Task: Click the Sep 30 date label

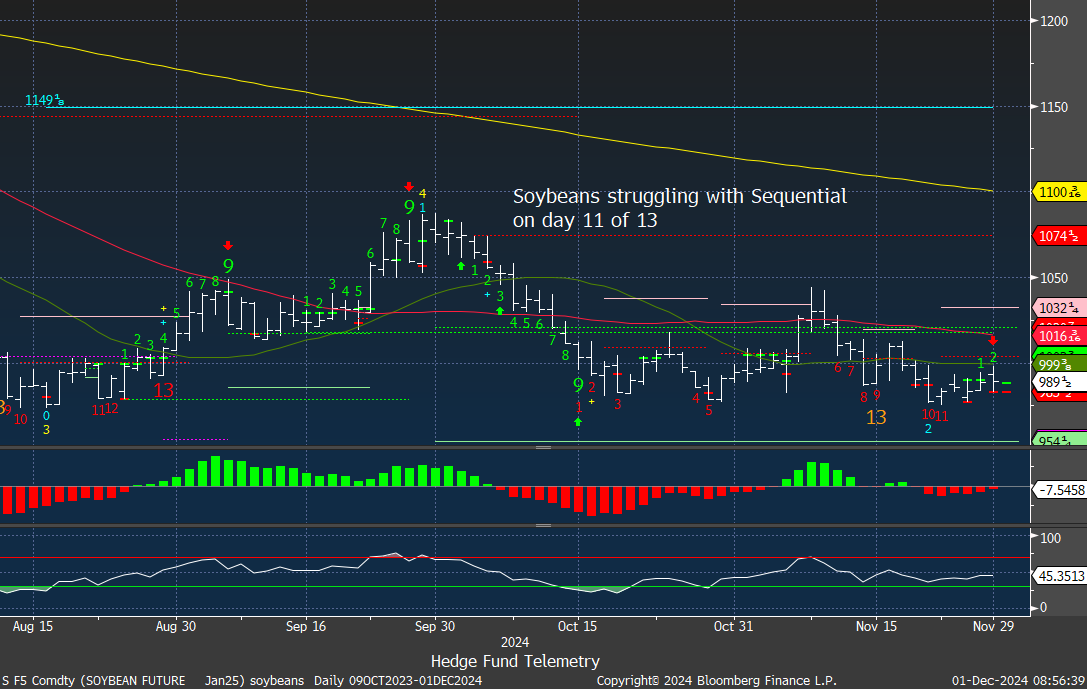Action: coord(435,627)
